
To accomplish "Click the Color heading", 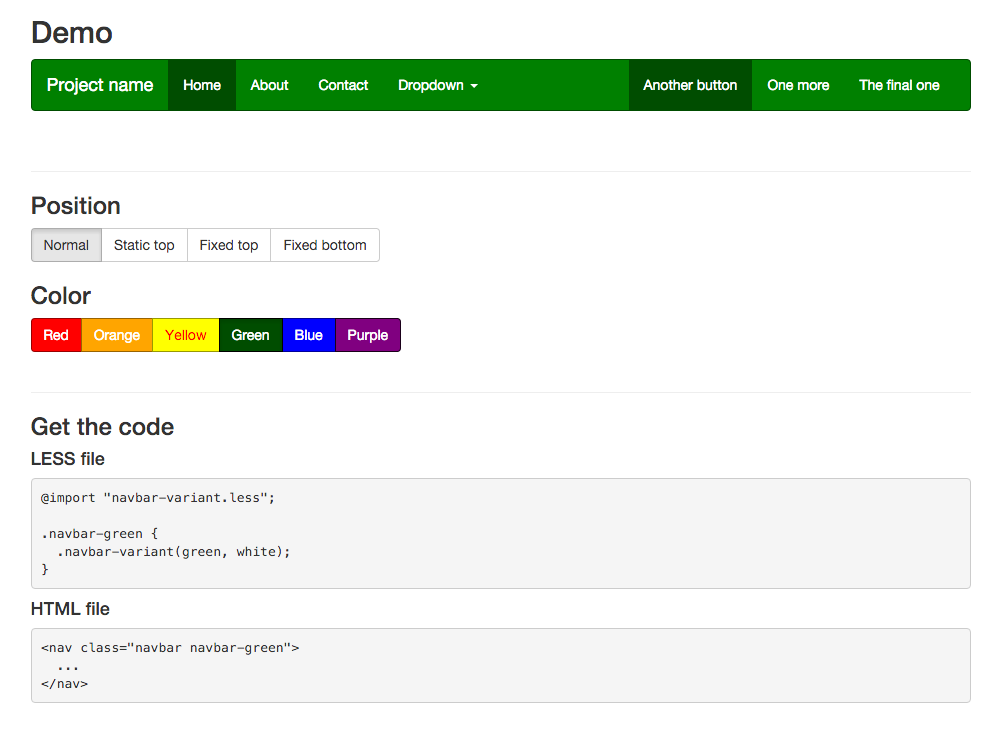I will tap(61, 296).
